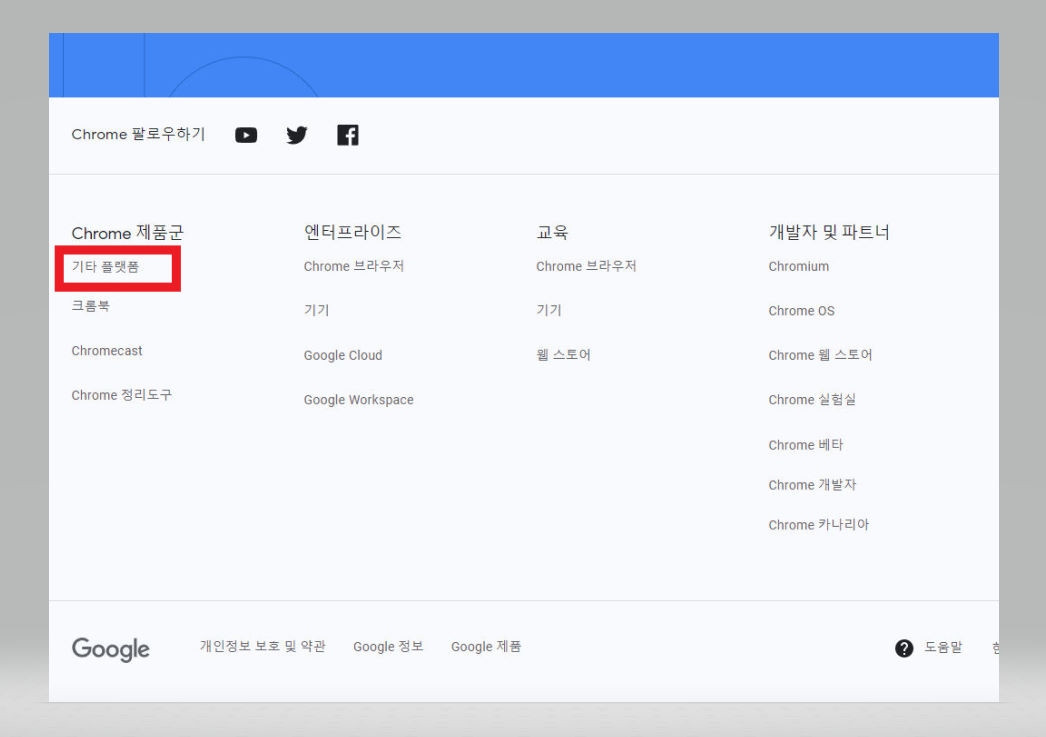Open the Google Workspace link
Viewport: 1046px width, 737px height.
[x=359, y=400]
